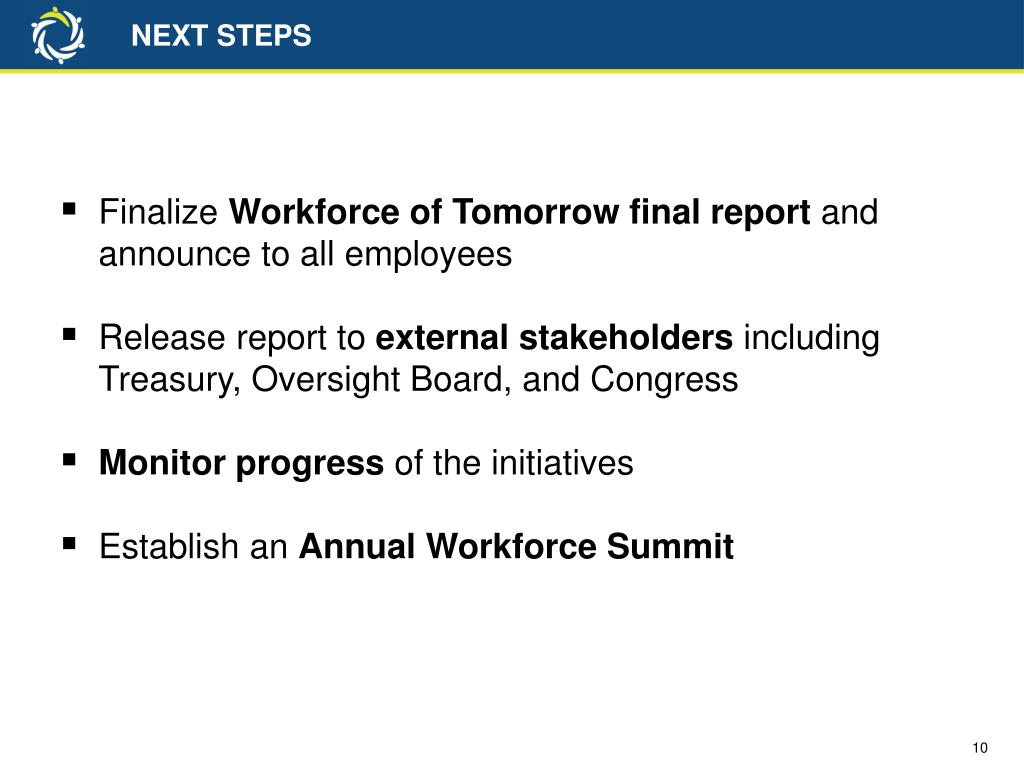Select Annual Workforce Summit text
The height and width of the screenshot is (768, 1024).
tap(516, 547)
